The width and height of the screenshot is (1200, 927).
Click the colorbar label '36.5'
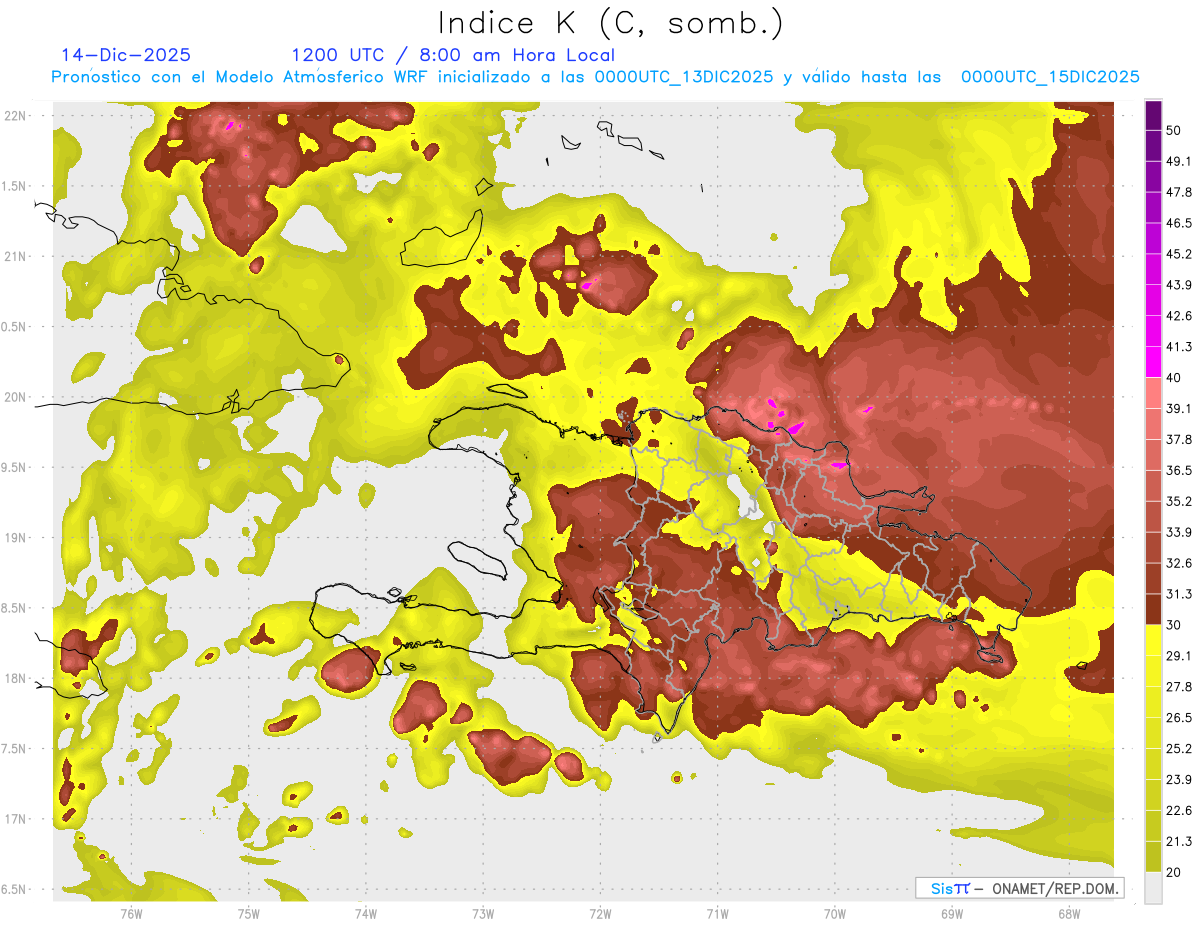[x=1179, y=470]
